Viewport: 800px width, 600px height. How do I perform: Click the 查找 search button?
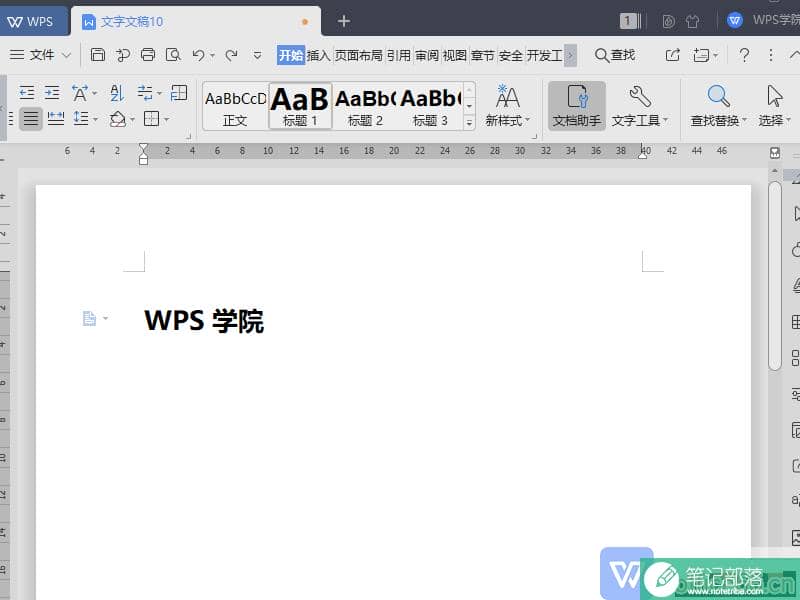click(615, 55)
